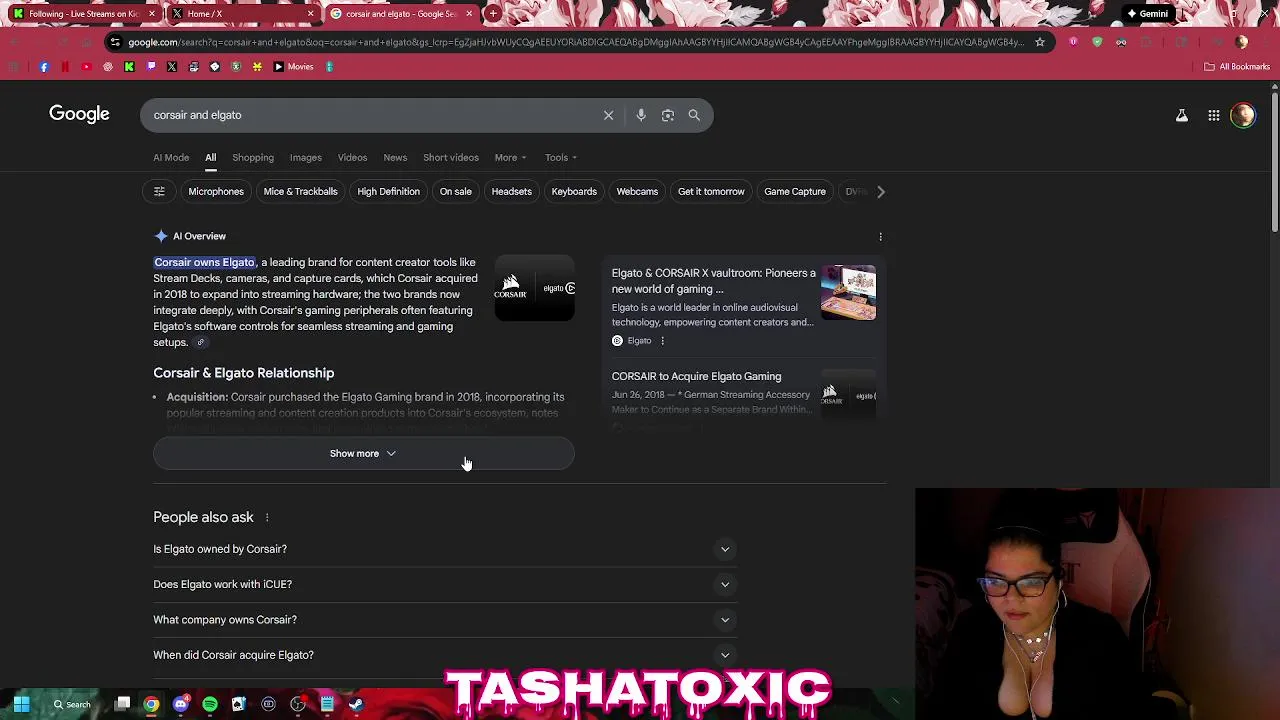Open the filter options icon before Microphones
The height and width of the screenshot is (720, 1280).
point(159,191)
